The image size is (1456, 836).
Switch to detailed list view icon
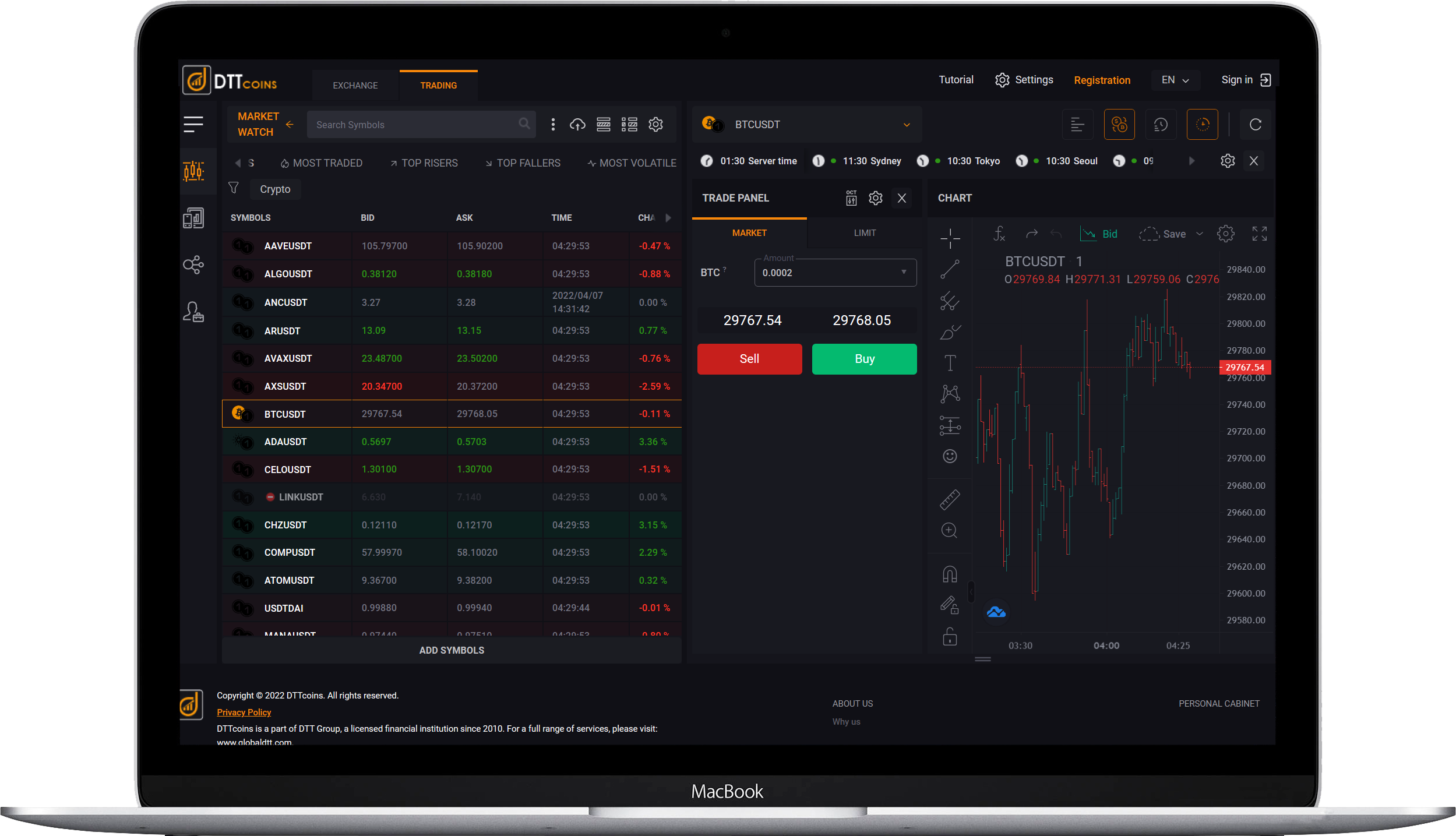629,124
